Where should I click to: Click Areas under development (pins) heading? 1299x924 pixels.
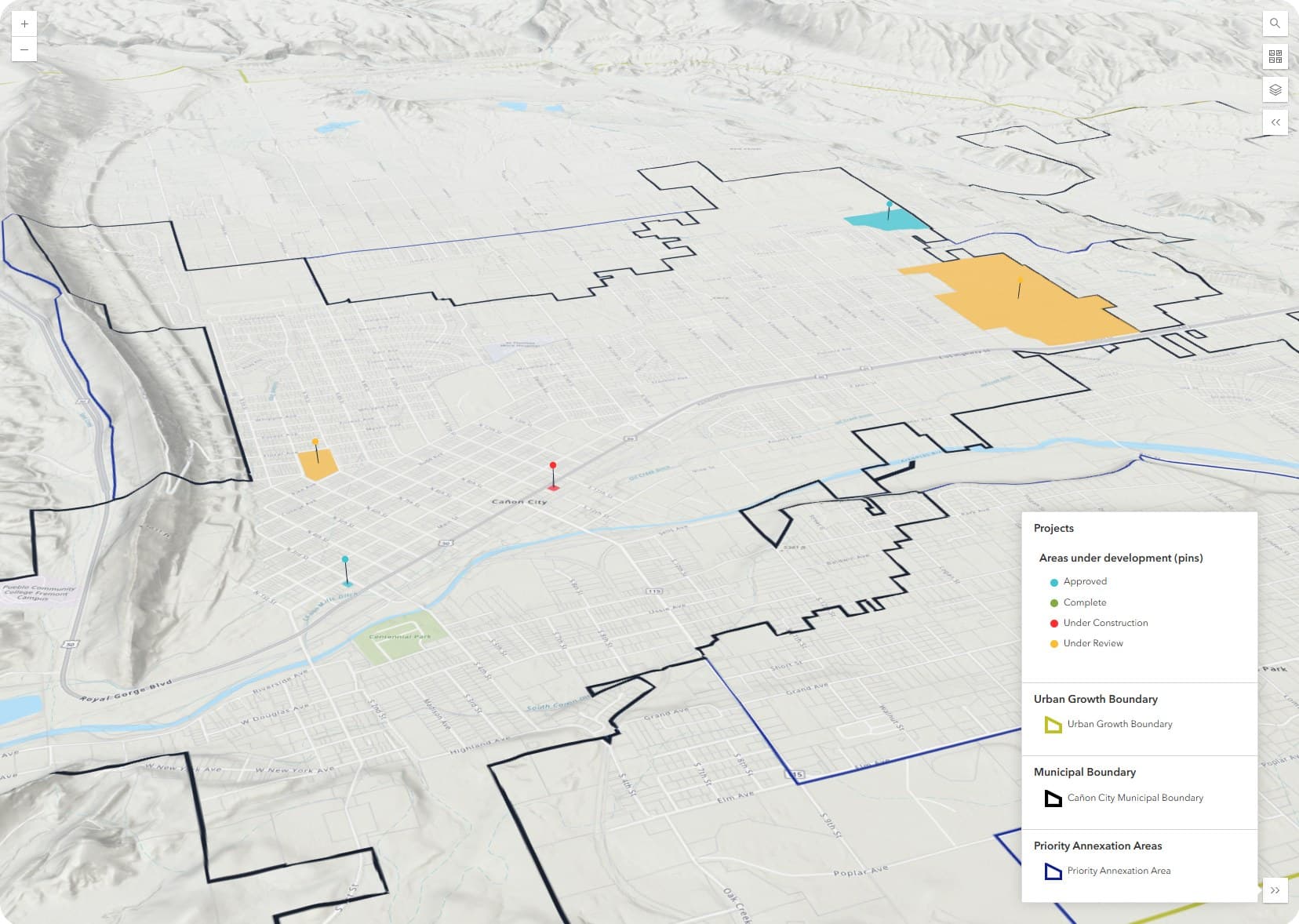(x=1121, y=558)
